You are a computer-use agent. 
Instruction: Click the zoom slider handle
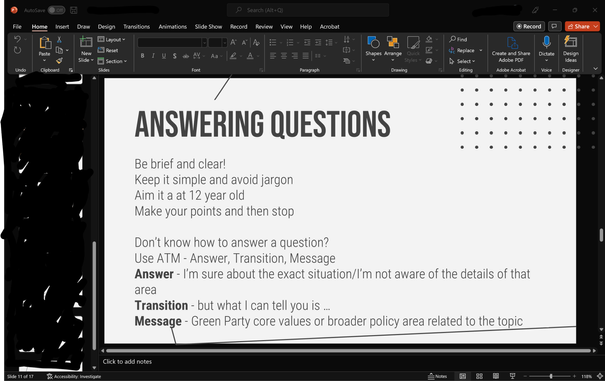point(551,376)
